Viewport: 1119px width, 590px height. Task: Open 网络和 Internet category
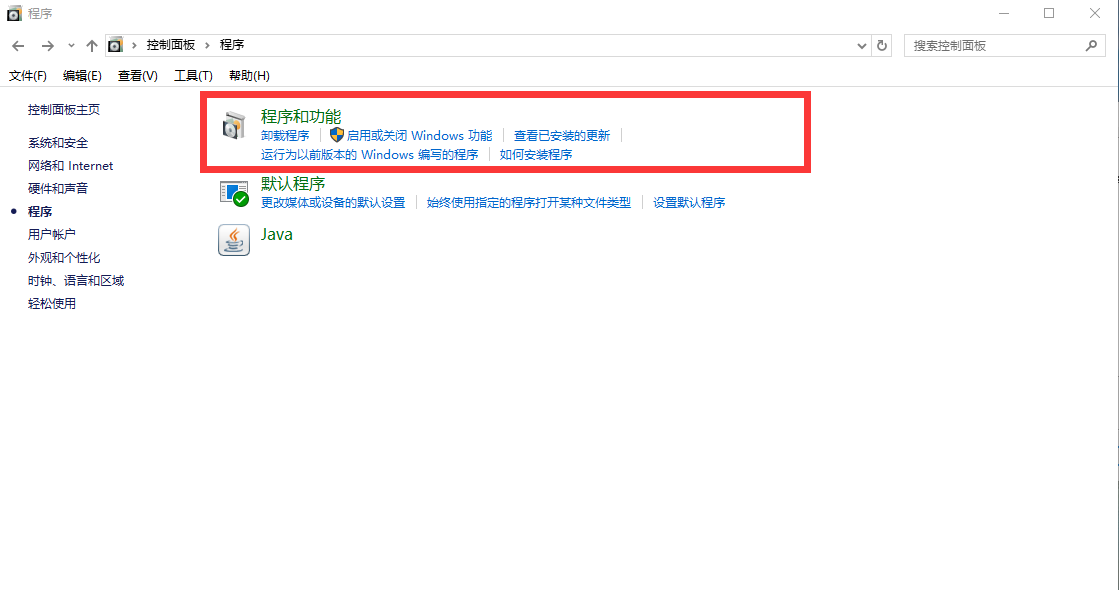tap(71, 166)
